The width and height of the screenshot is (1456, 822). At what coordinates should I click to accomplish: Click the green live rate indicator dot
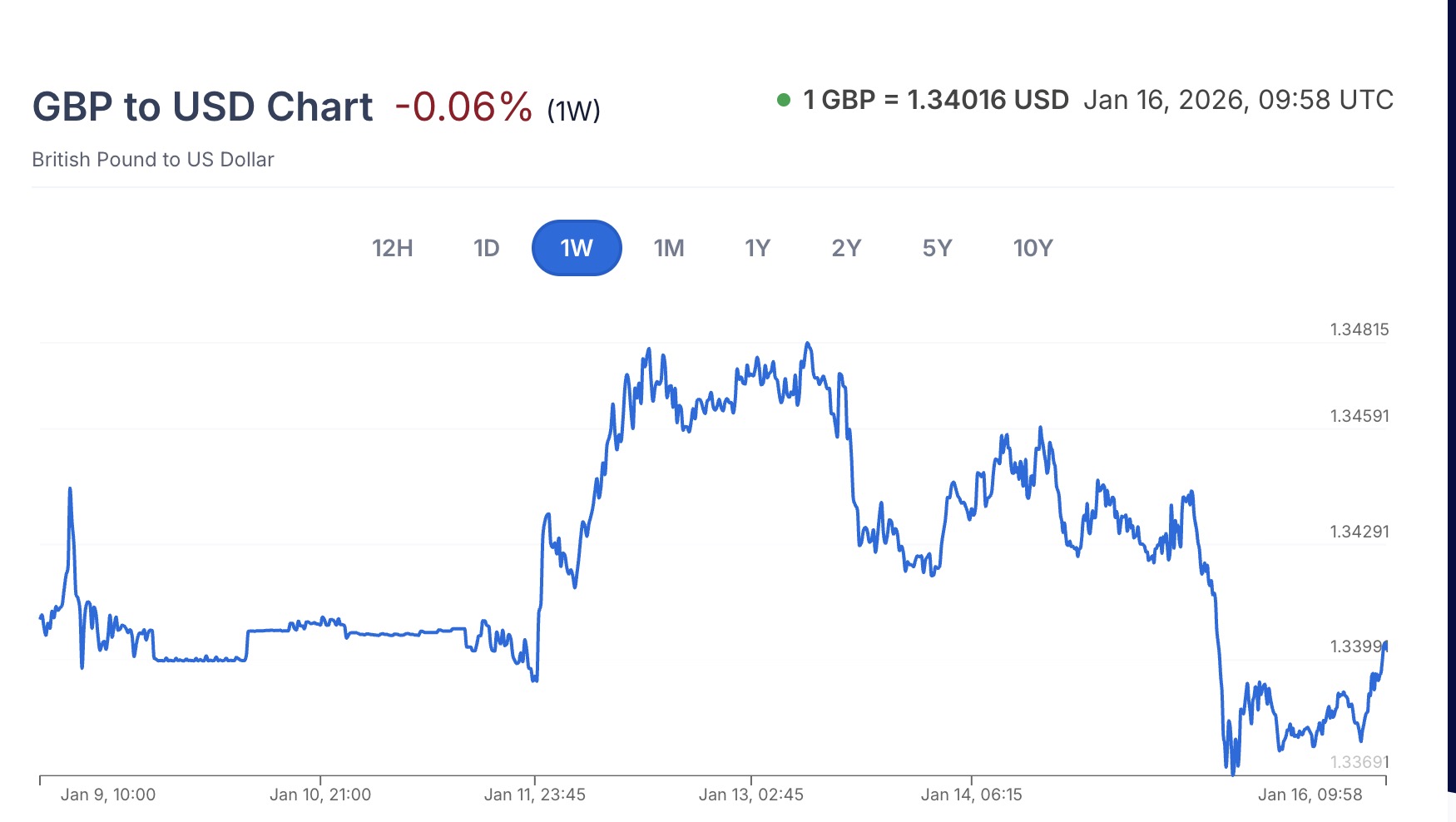(x=783, y=101)
